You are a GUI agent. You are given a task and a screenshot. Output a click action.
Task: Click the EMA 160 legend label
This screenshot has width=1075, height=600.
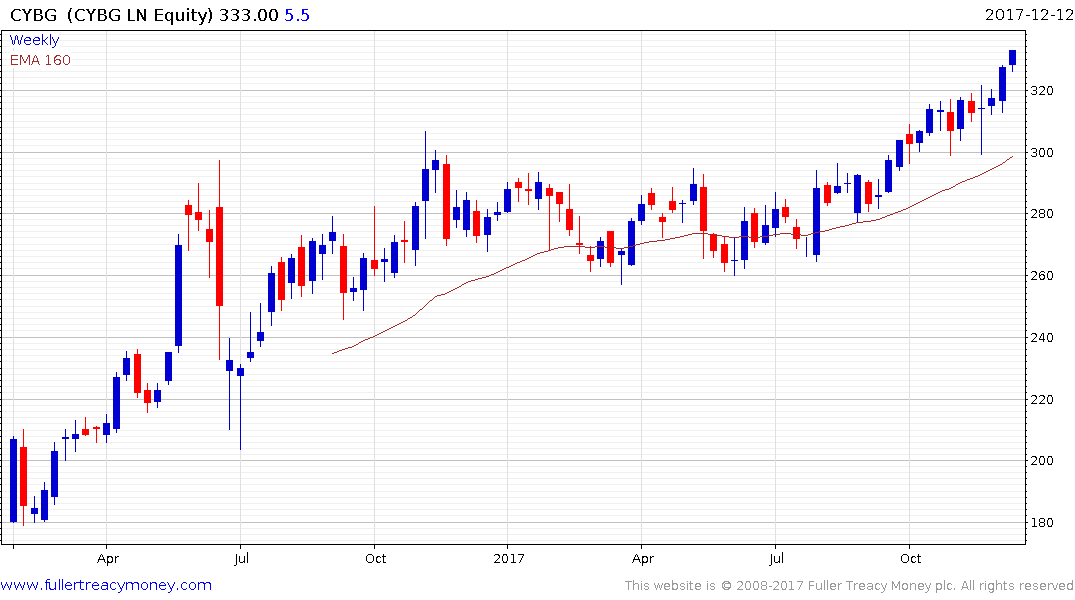coord(40,60)
